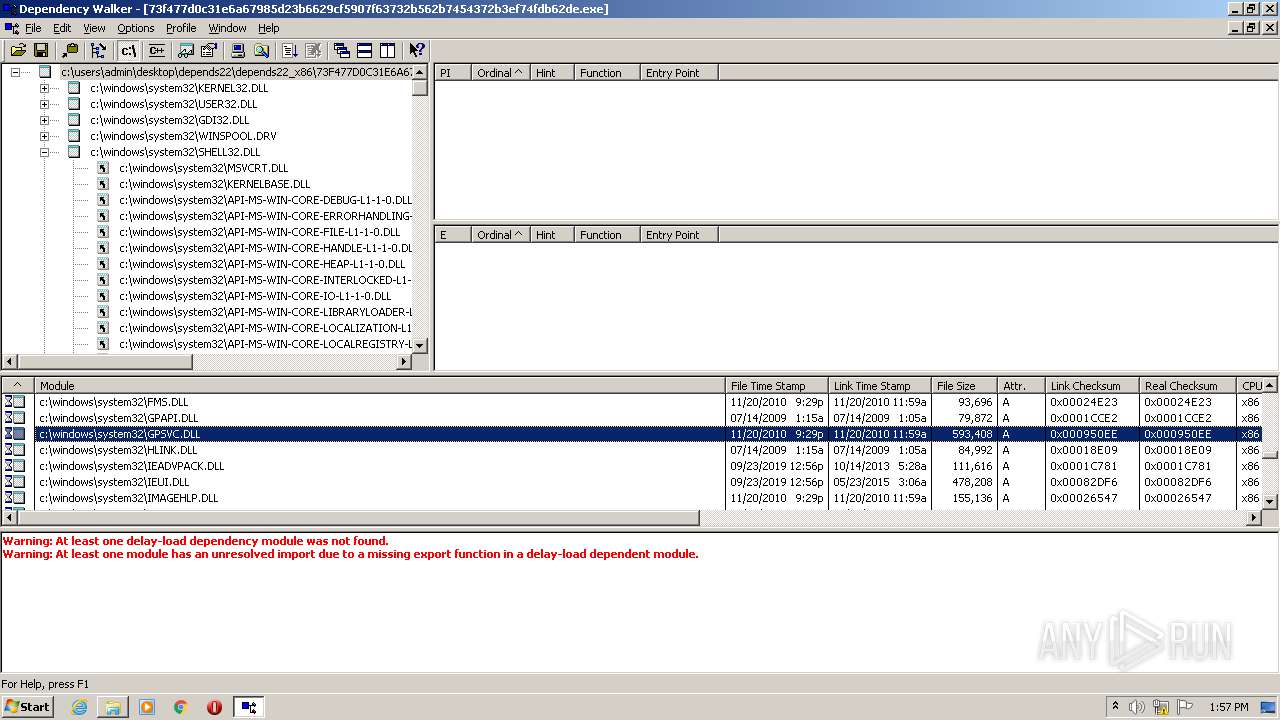The image size is (1280, 720).
Task: Click View Module in External Viewer icon
Action: pos(187,50)
